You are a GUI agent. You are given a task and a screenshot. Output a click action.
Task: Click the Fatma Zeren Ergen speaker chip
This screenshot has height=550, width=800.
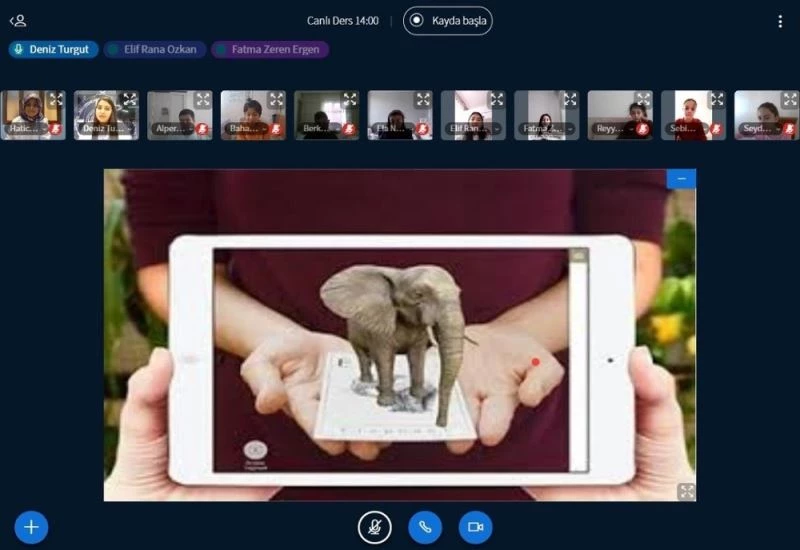(270, 49)
